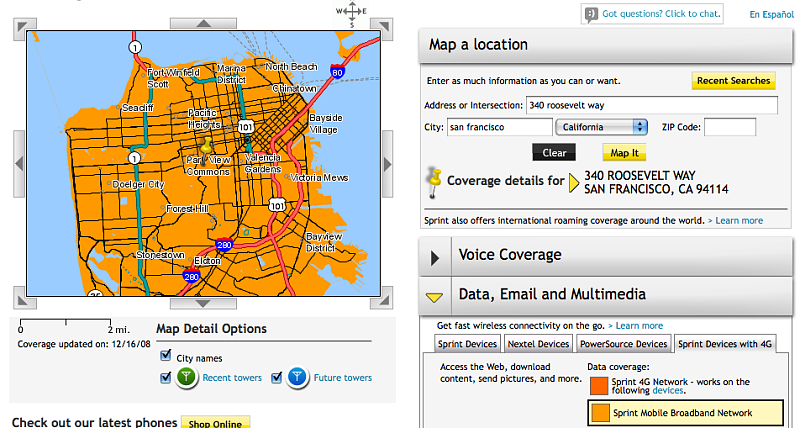Screen dimensions: 800x428
Task: Click Interstate 280 shield near Bayview District
Action: tap(223, 245)
